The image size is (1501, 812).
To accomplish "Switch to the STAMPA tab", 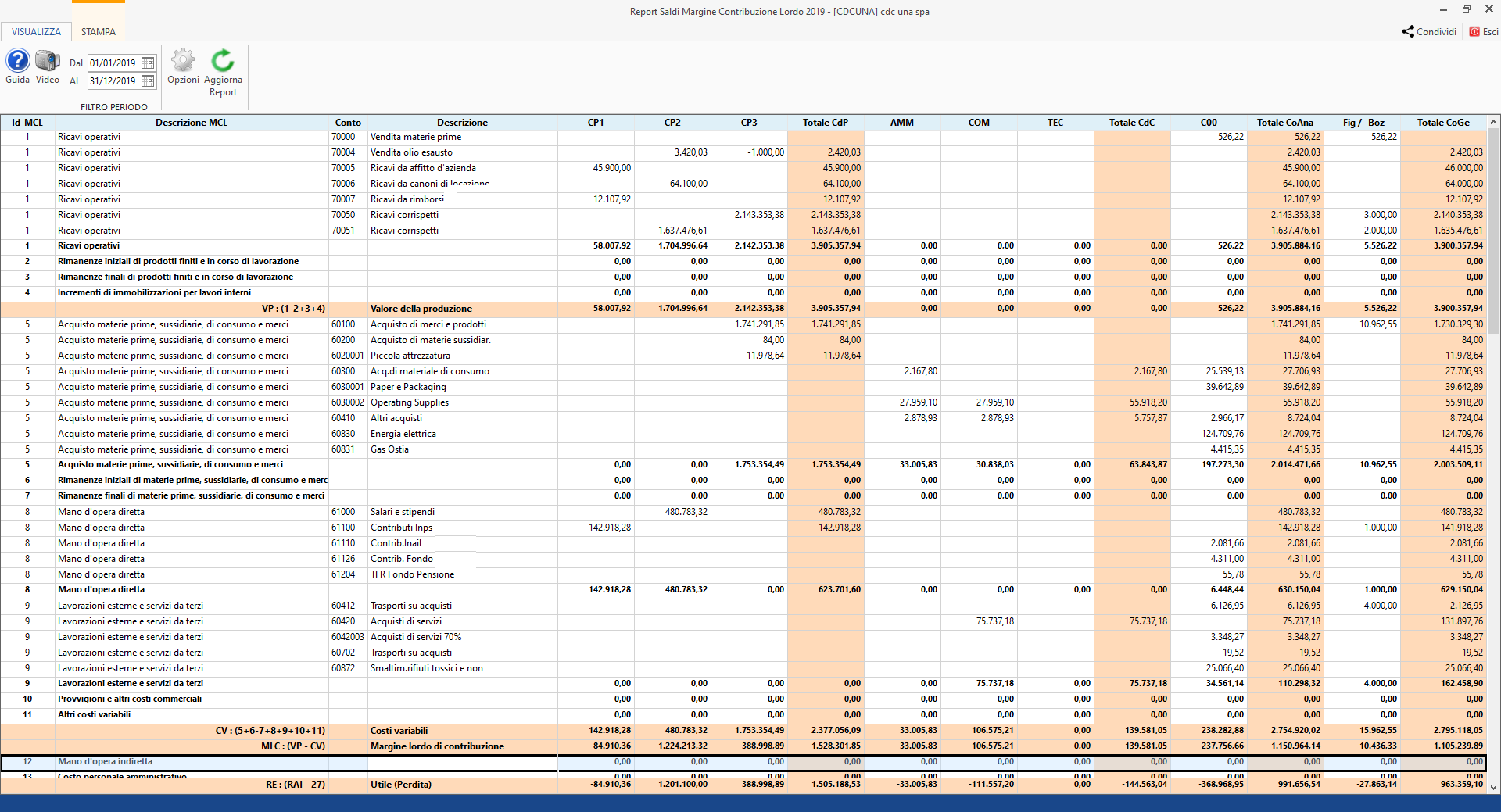I will click(x=99, y=32).
